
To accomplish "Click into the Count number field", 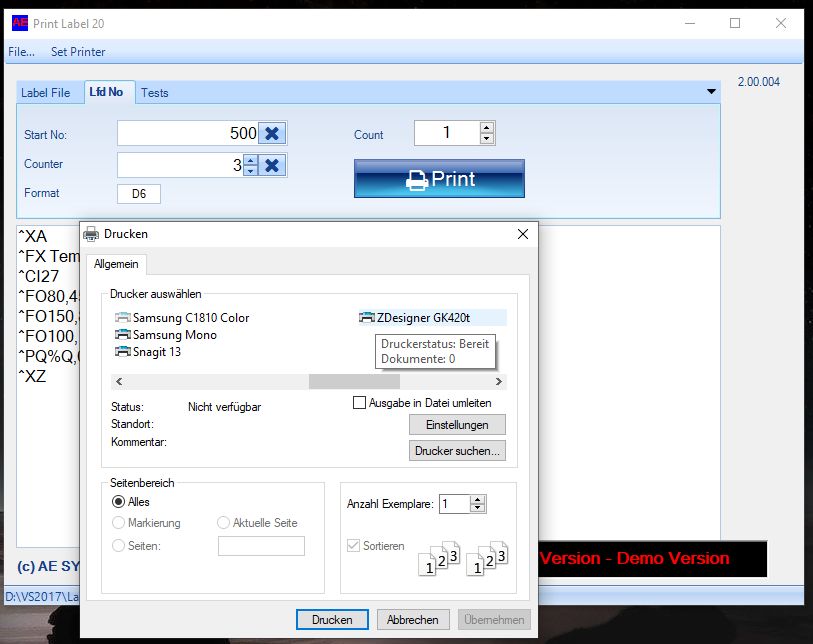I will 447,133.
